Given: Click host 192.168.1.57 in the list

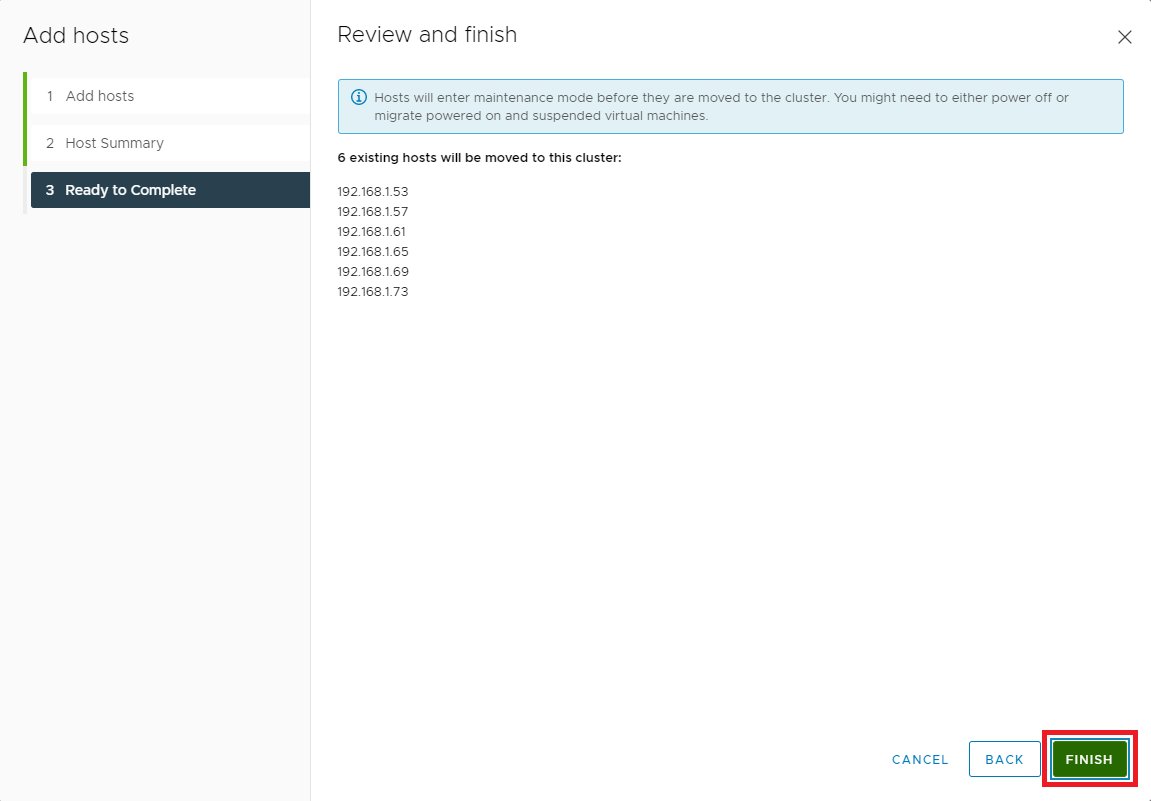Looking at the screenshot, I should pos(373,212).
